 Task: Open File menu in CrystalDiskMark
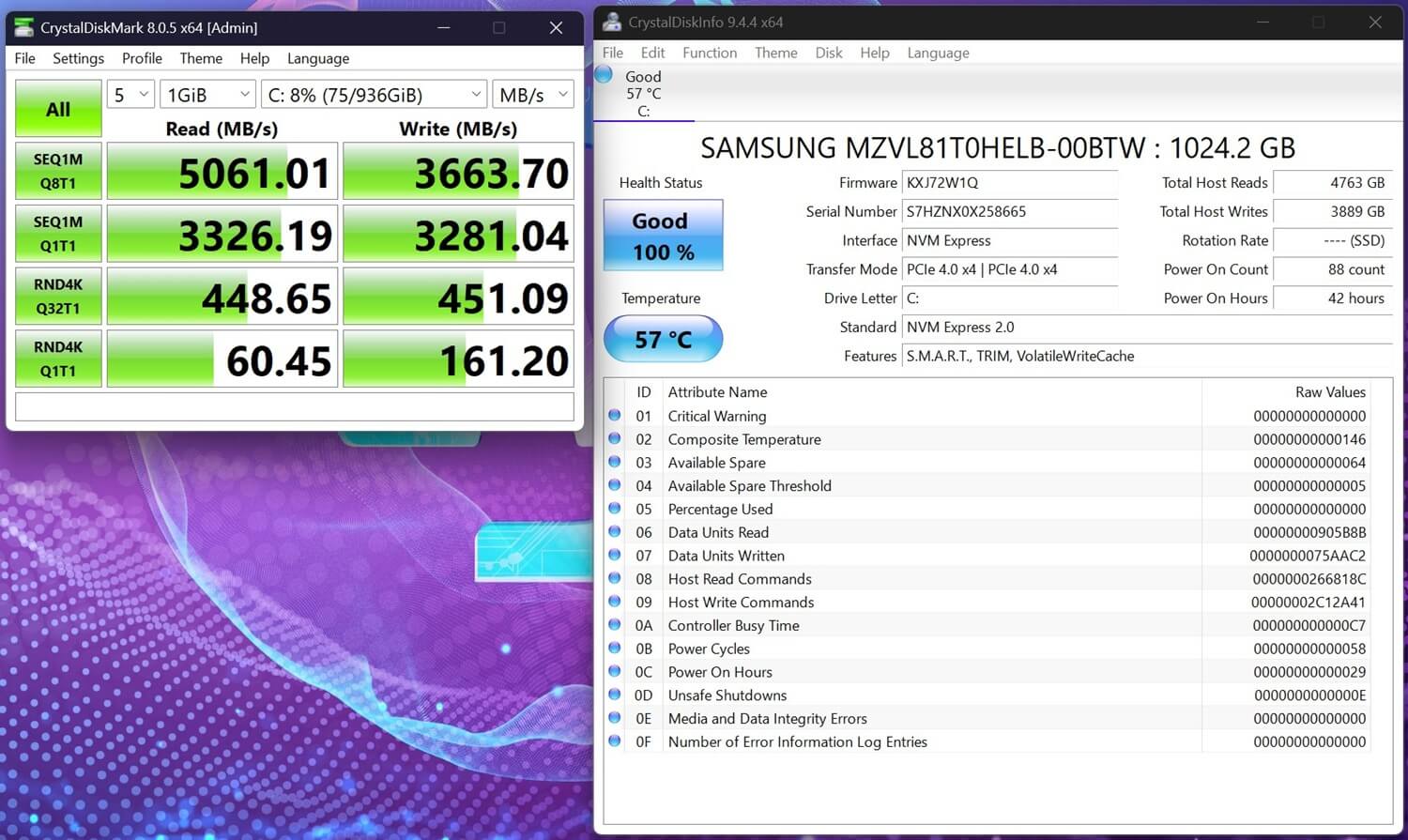25,58
